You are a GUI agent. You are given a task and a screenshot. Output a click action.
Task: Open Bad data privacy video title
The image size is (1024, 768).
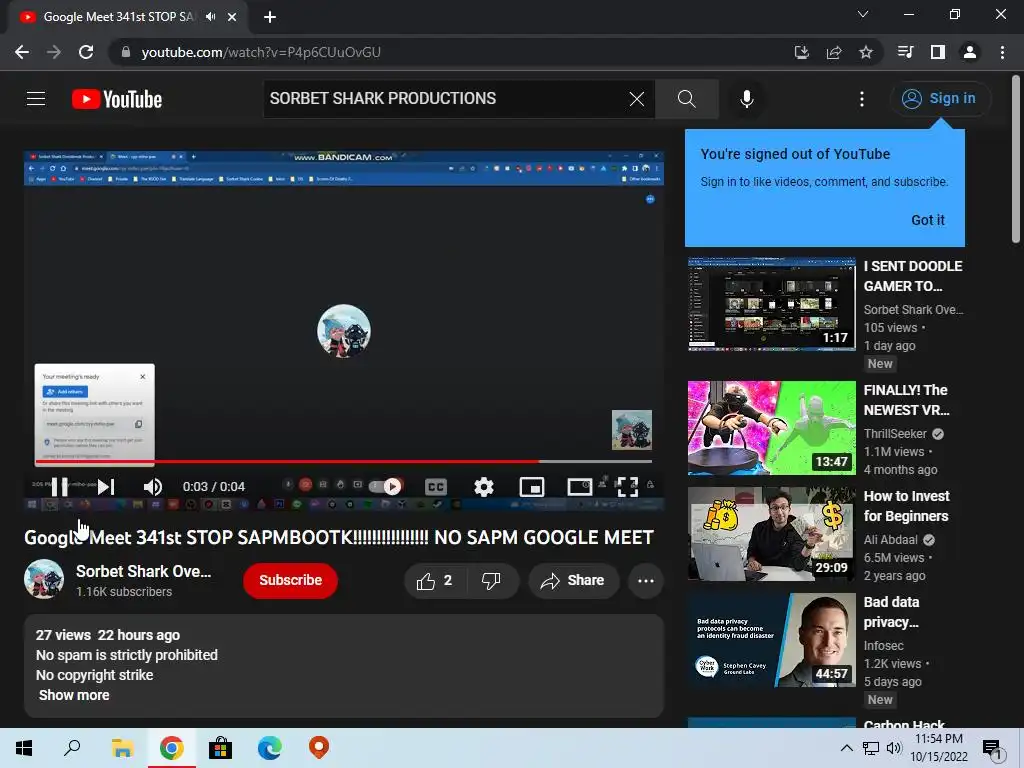point(891,612)
